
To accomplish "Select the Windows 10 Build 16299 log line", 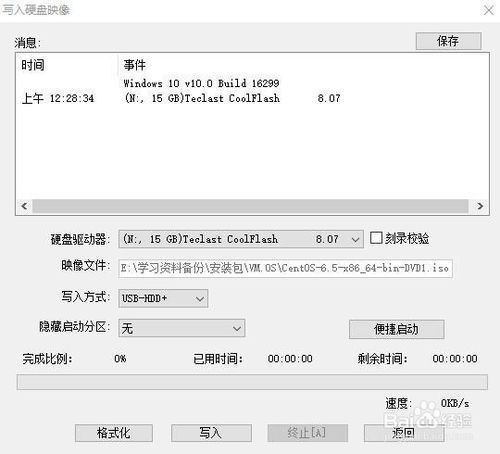I will click(201, 83).
